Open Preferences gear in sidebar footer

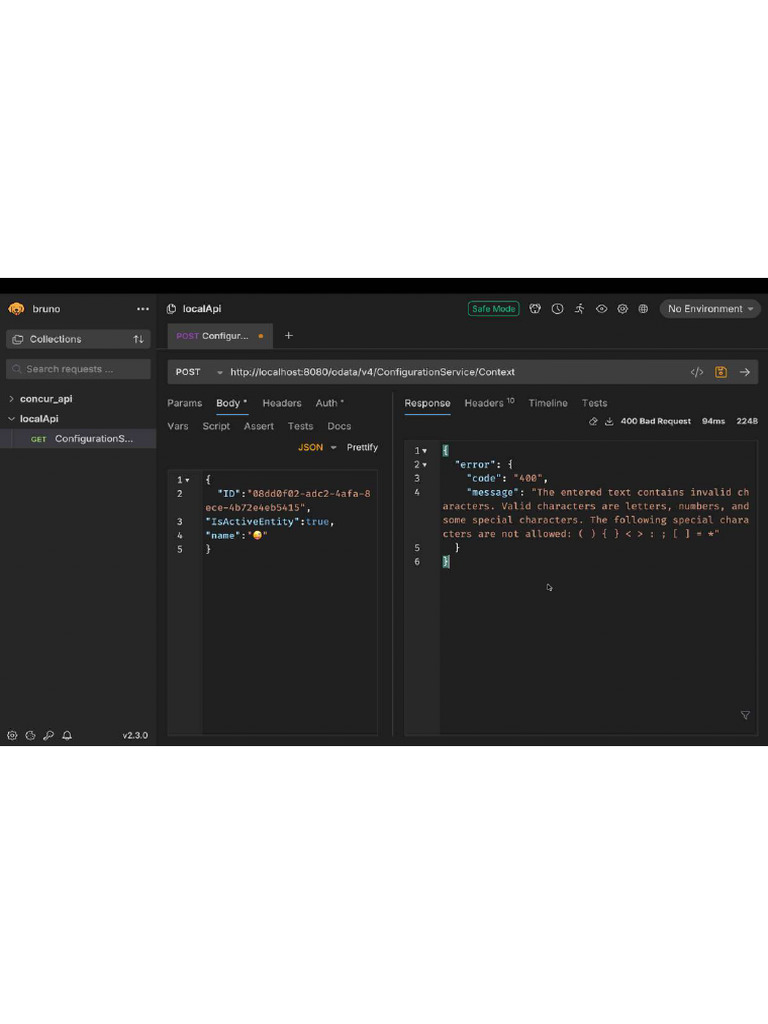12,735
